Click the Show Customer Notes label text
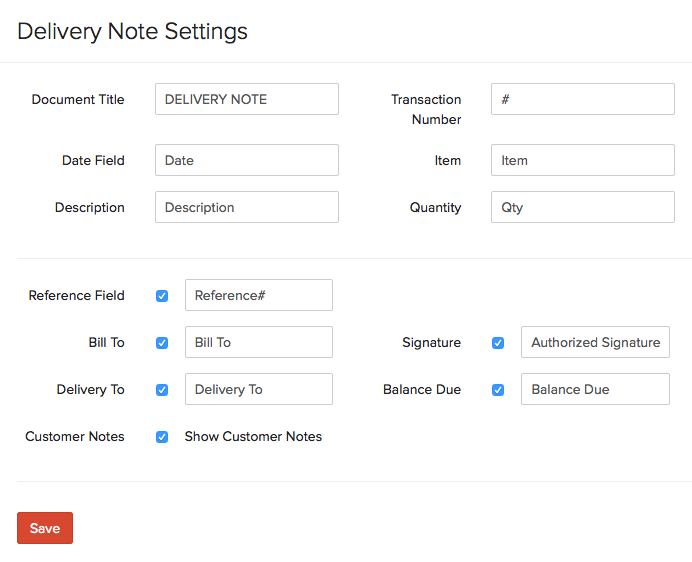The height and width of the screenshot is (562, 692). coord(253,437)
